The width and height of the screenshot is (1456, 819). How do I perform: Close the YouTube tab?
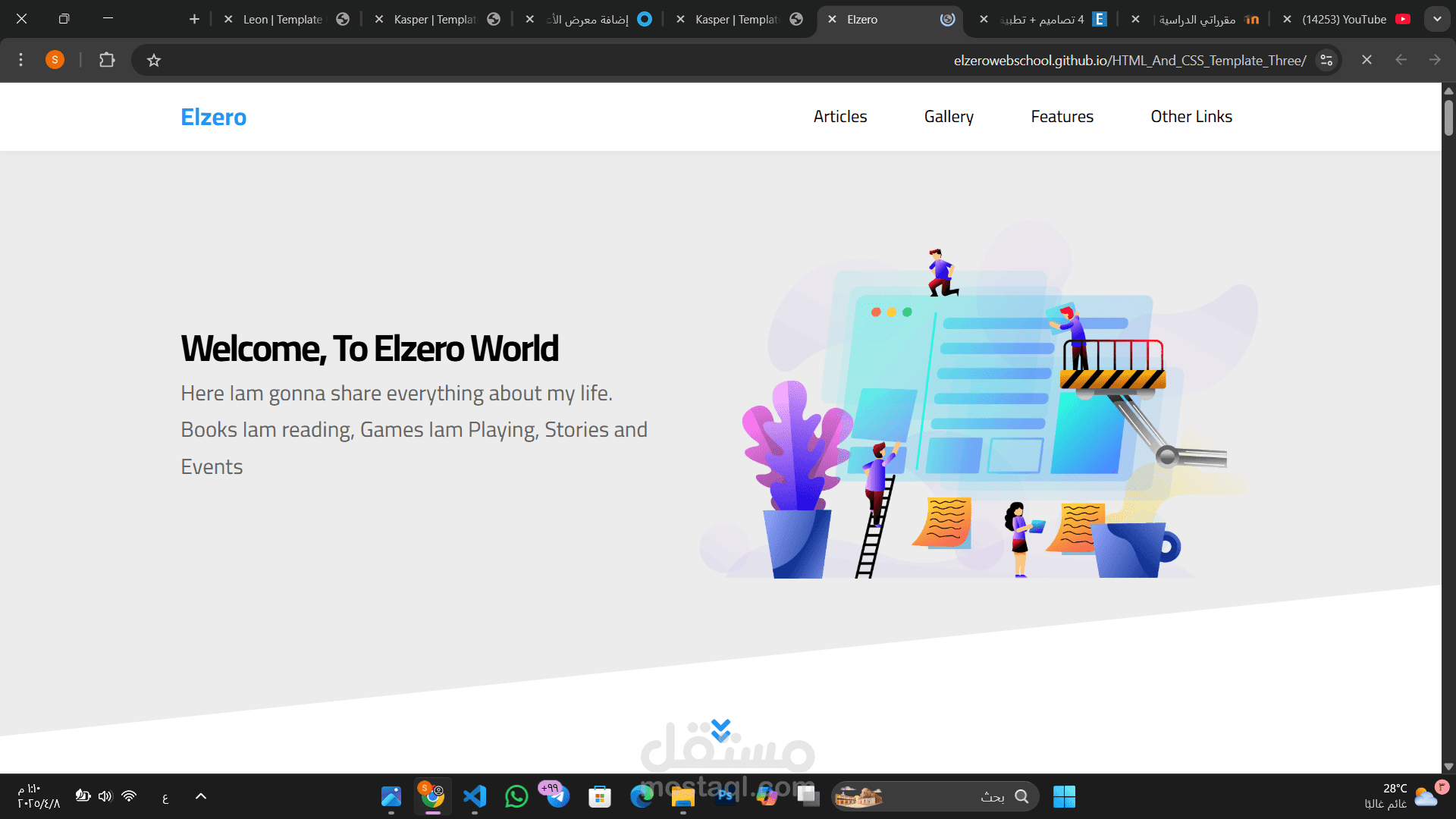point(1287,19)
